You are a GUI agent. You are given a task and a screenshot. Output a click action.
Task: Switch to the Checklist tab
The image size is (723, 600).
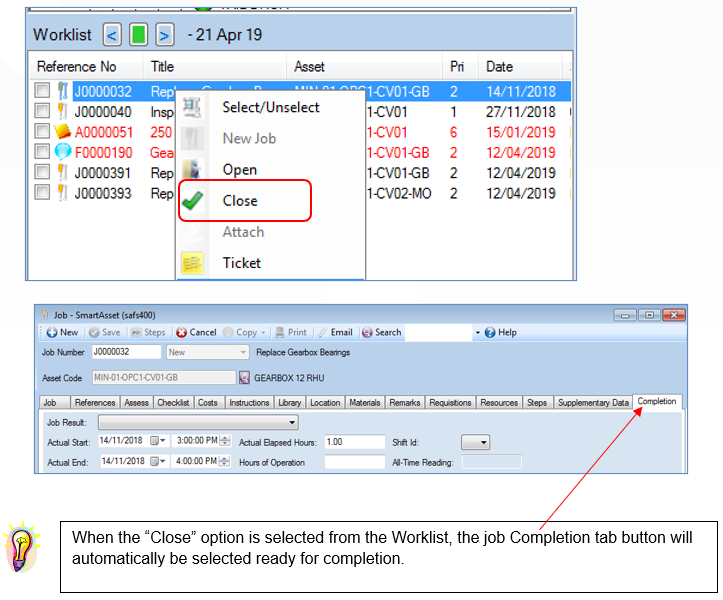pos(173,403)
